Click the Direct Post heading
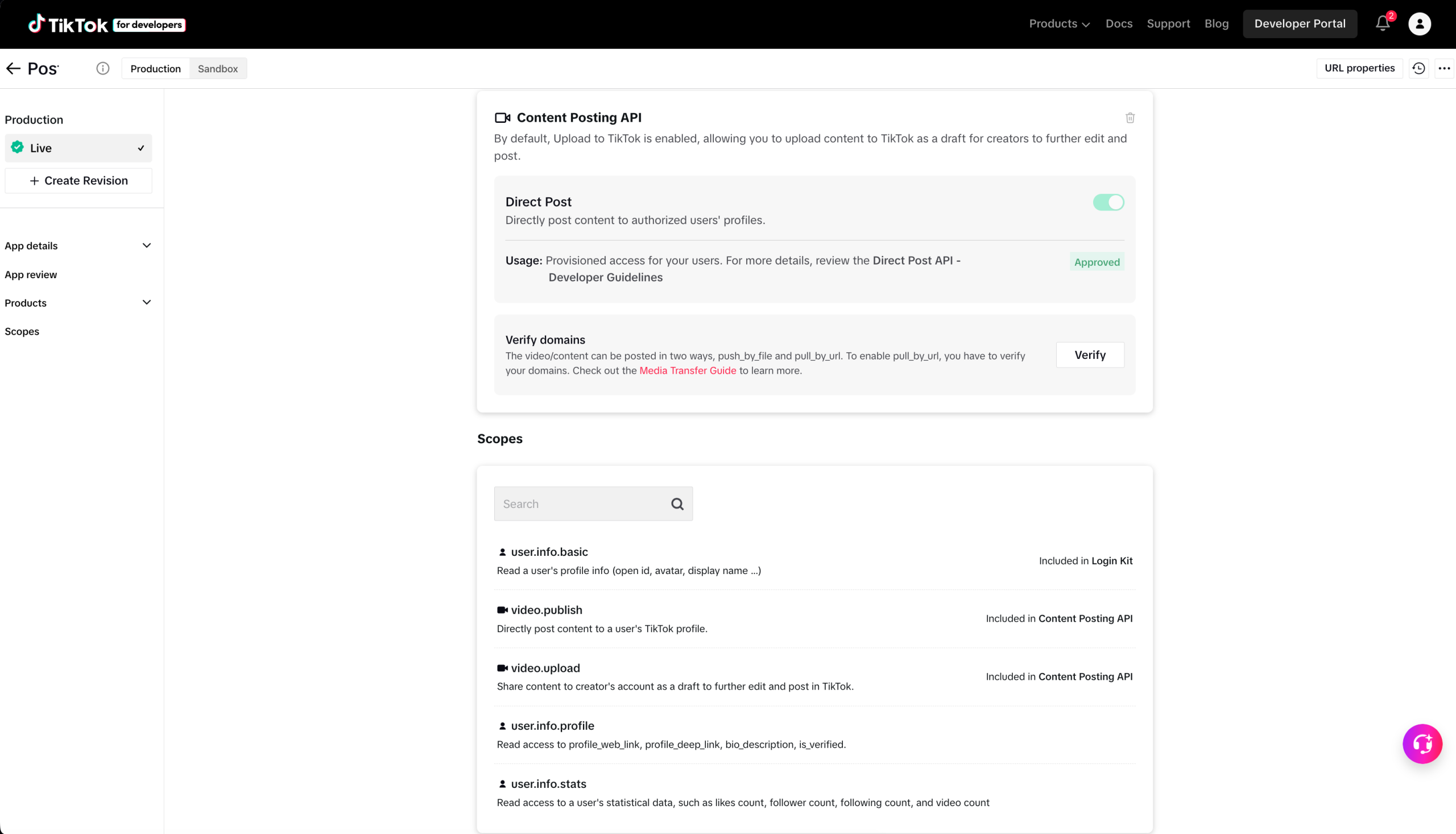This screenshot has height=834, width=1456. pyautogui.click(x=538, y=202)
